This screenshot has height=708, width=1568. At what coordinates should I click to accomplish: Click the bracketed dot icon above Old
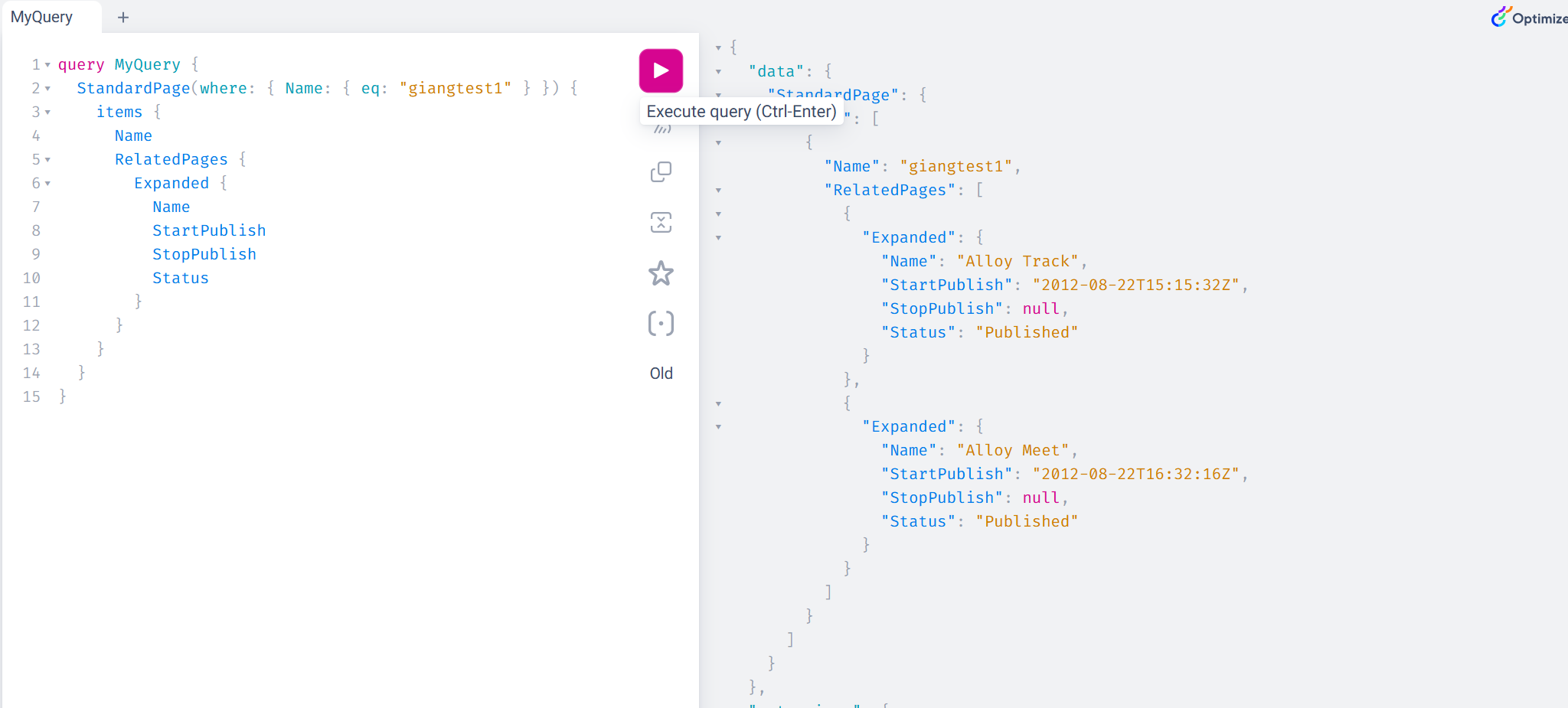click(661, 324)
